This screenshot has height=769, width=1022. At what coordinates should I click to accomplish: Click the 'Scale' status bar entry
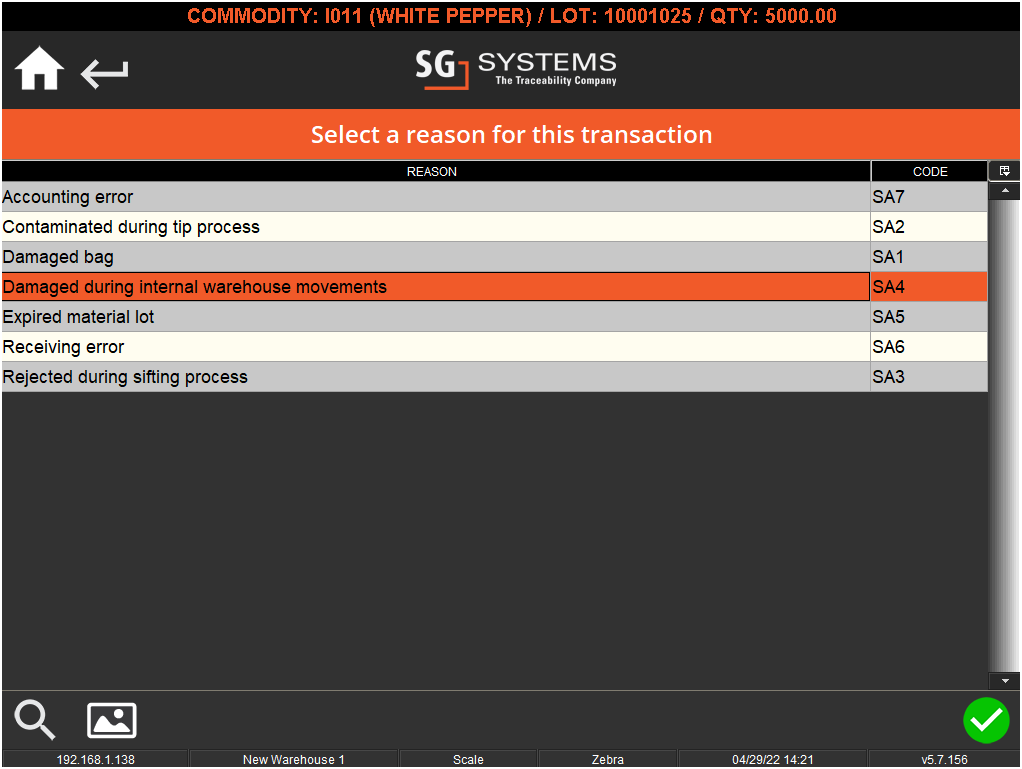468,759
